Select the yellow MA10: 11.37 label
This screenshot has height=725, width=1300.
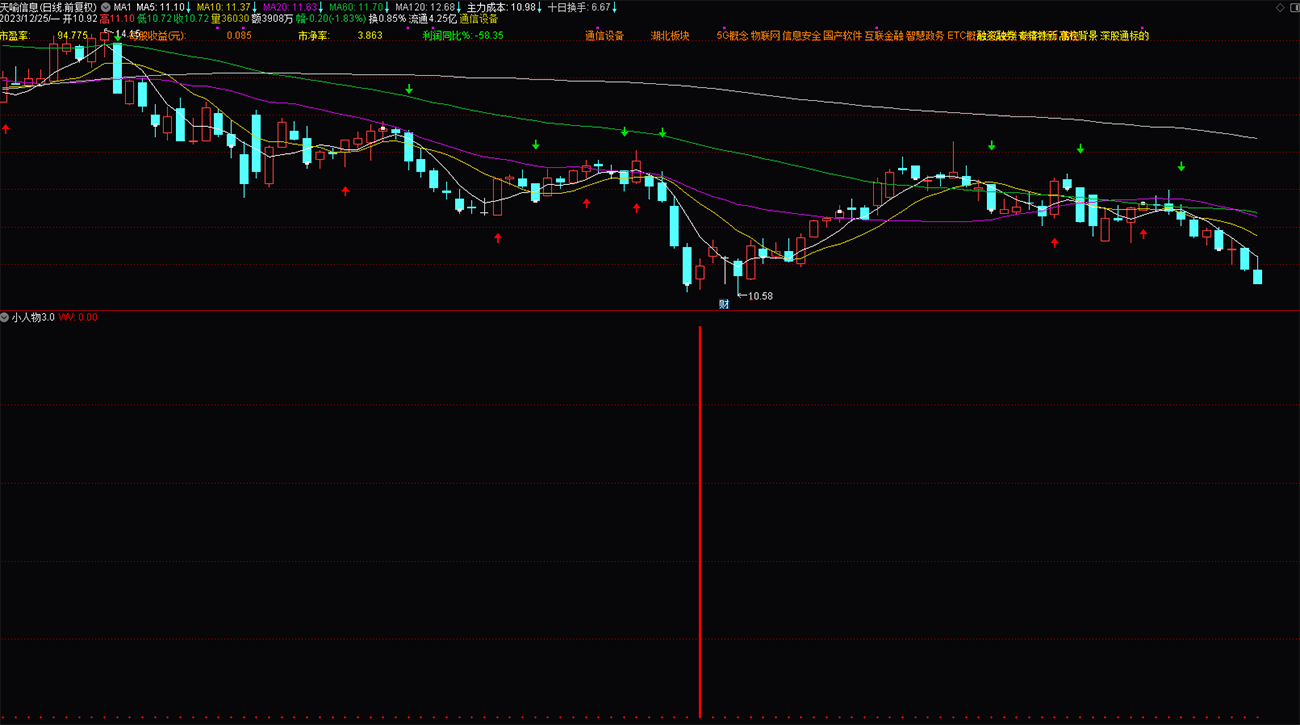point(224,7)
